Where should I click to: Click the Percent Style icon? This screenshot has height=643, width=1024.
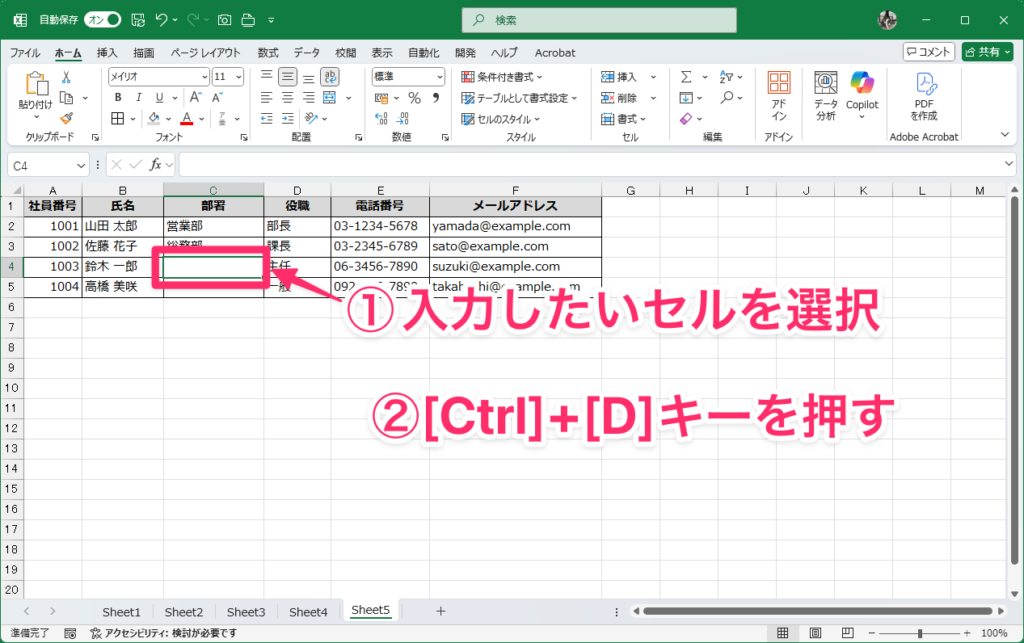(x=414, y=98)
